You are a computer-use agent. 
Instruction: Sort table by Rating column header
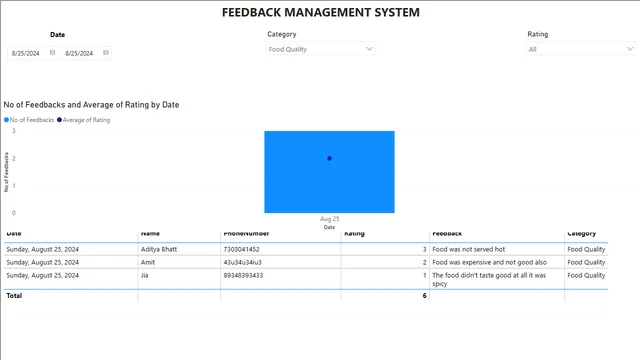tap(354, 234)
